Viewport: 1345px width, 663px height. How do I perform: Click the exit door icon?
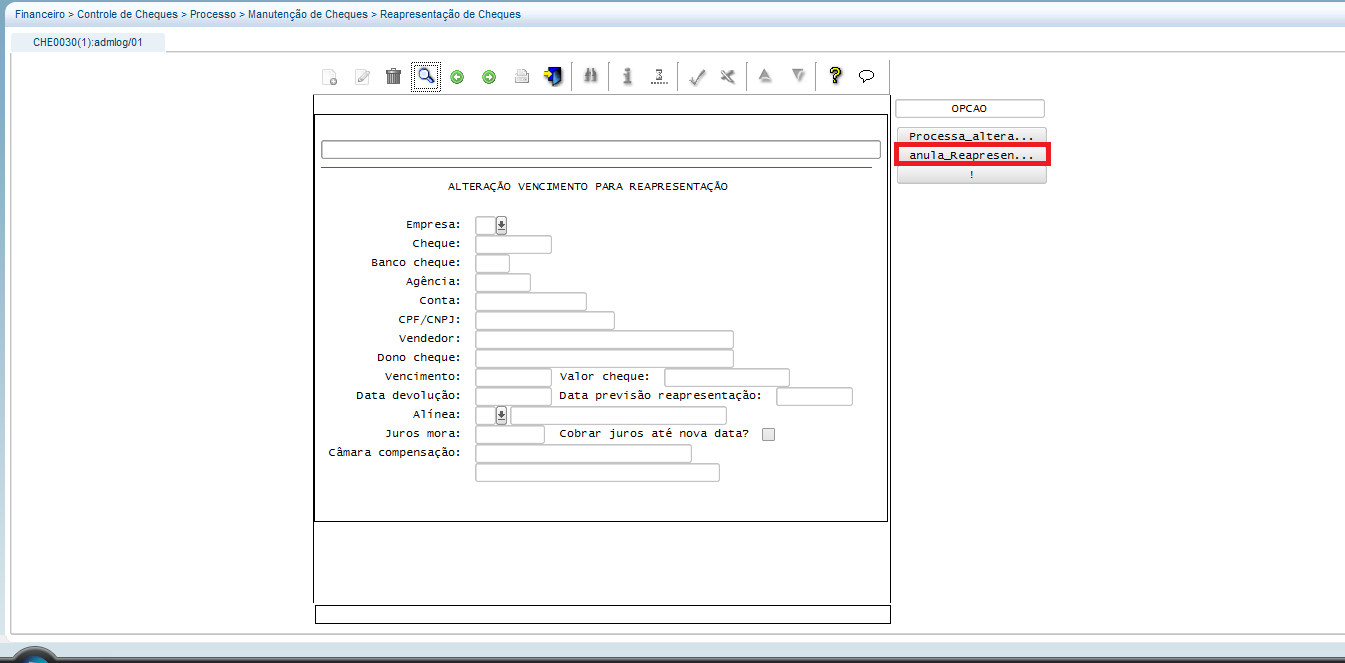tap(553, 76)
